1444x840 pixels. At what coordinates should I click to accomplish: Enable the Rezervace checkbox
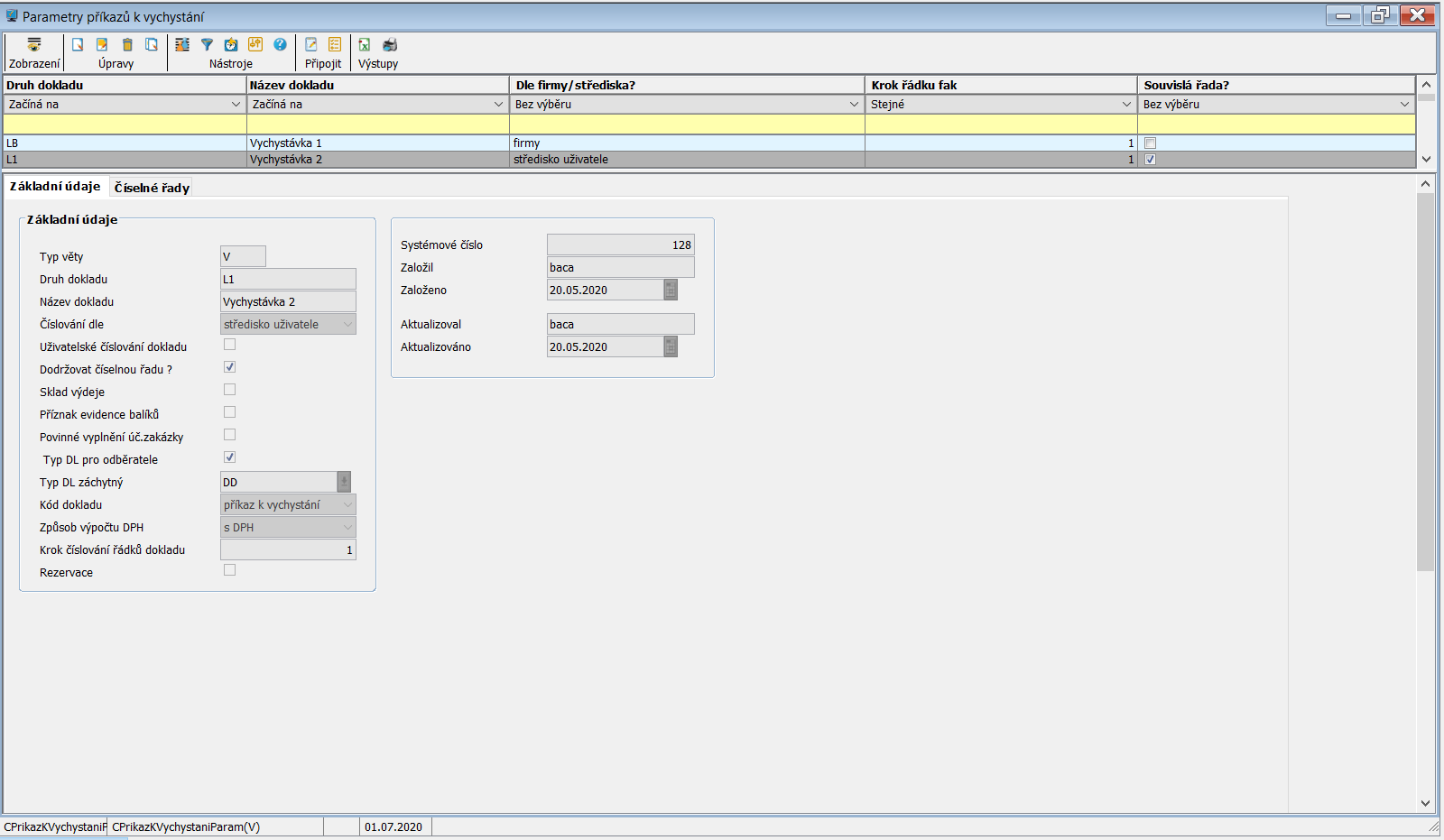point(229,570)
